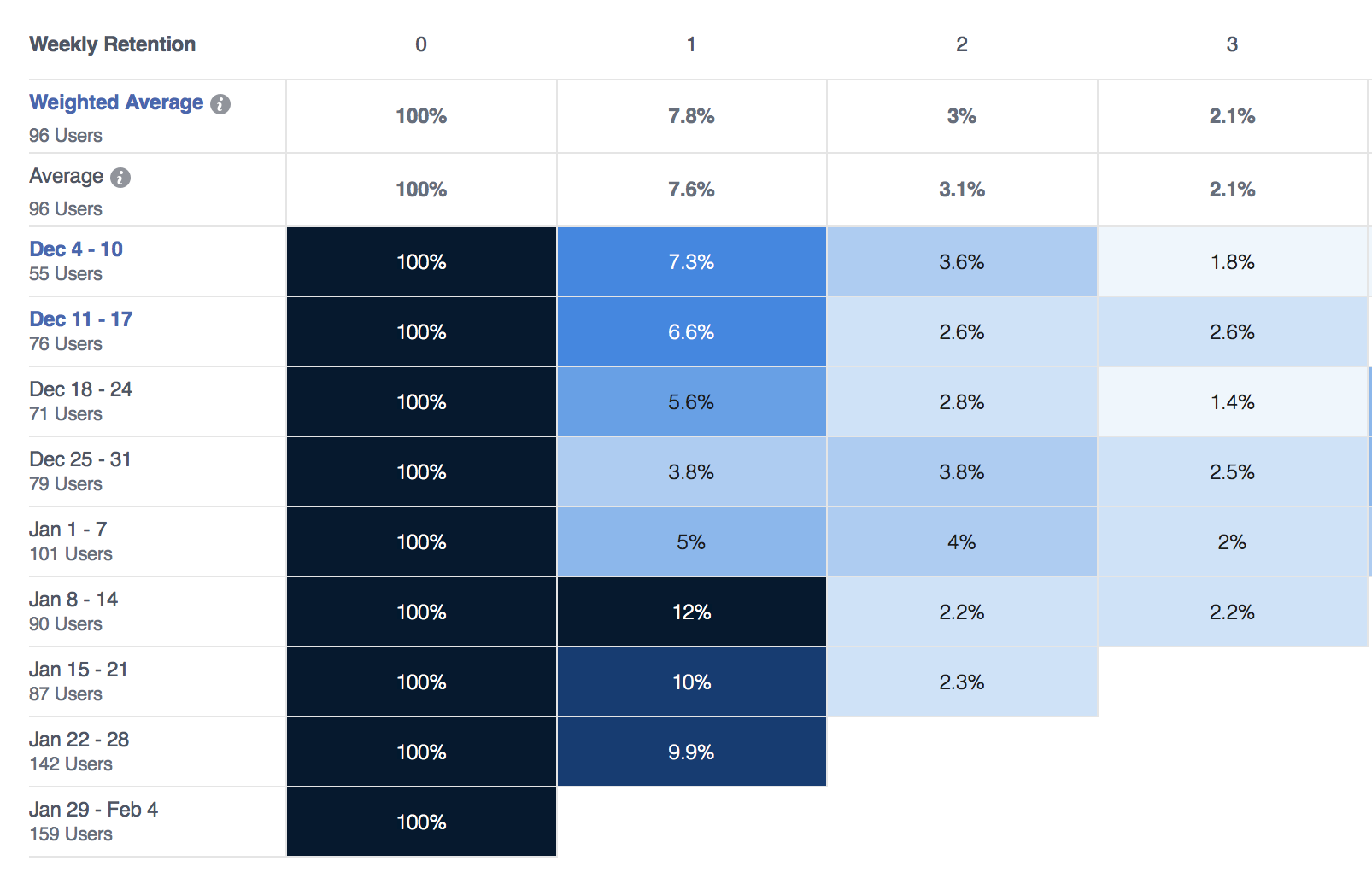Click the Weighted Average info icon
Viewport: 1372px width, 878px height.
click(220, 104)
